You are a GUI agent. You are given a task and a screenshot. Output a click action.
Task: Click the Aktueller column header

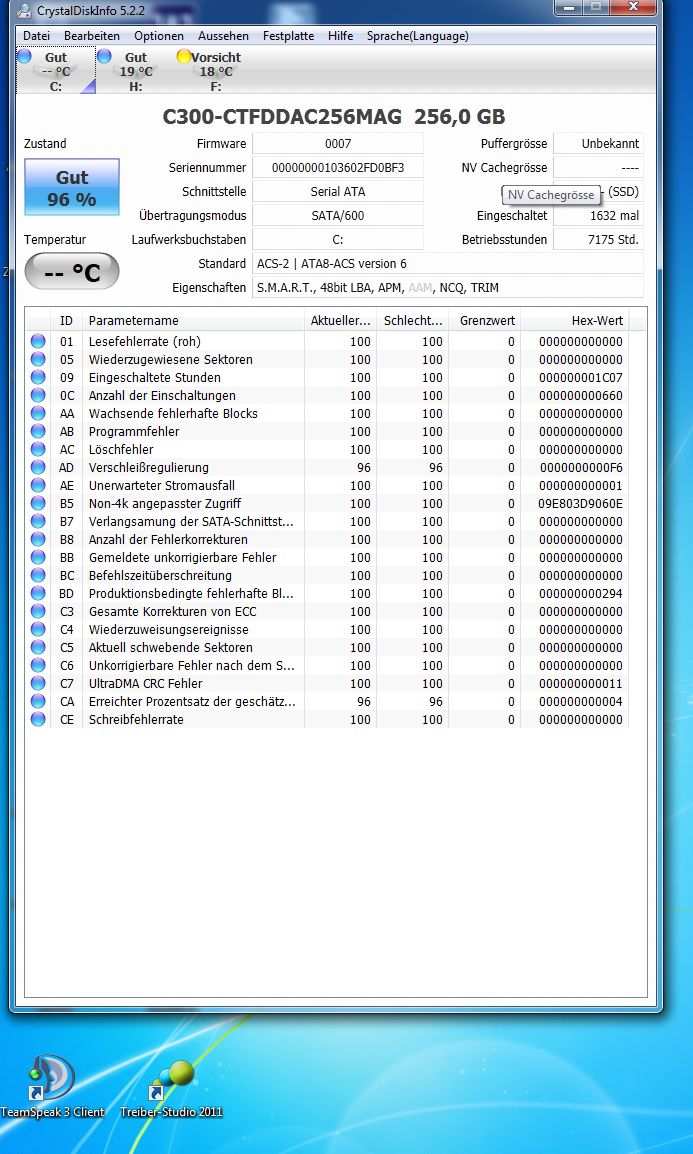coord(340,321)
